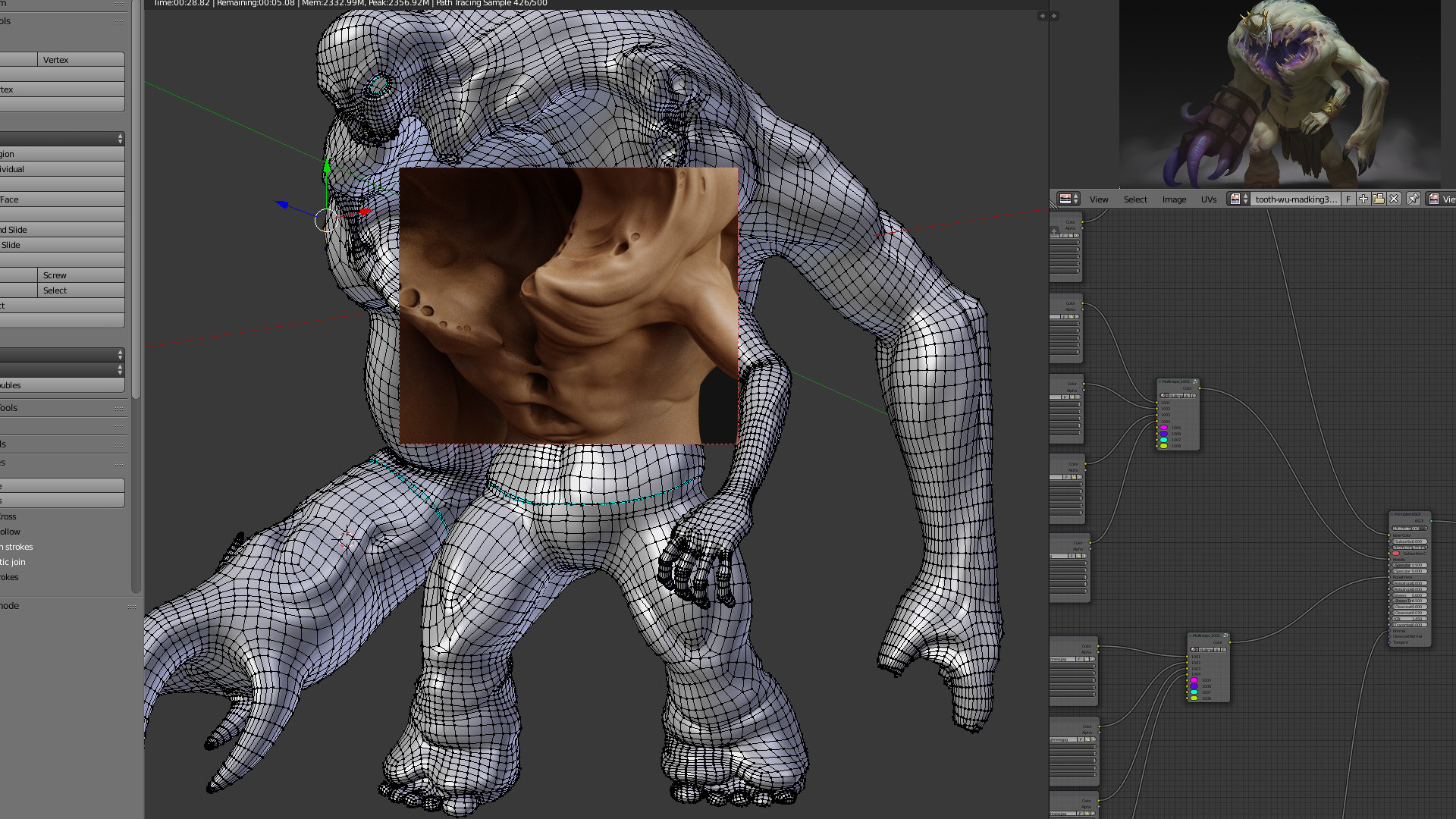Click the red Subsurface Color swatch

(1396, 554)
